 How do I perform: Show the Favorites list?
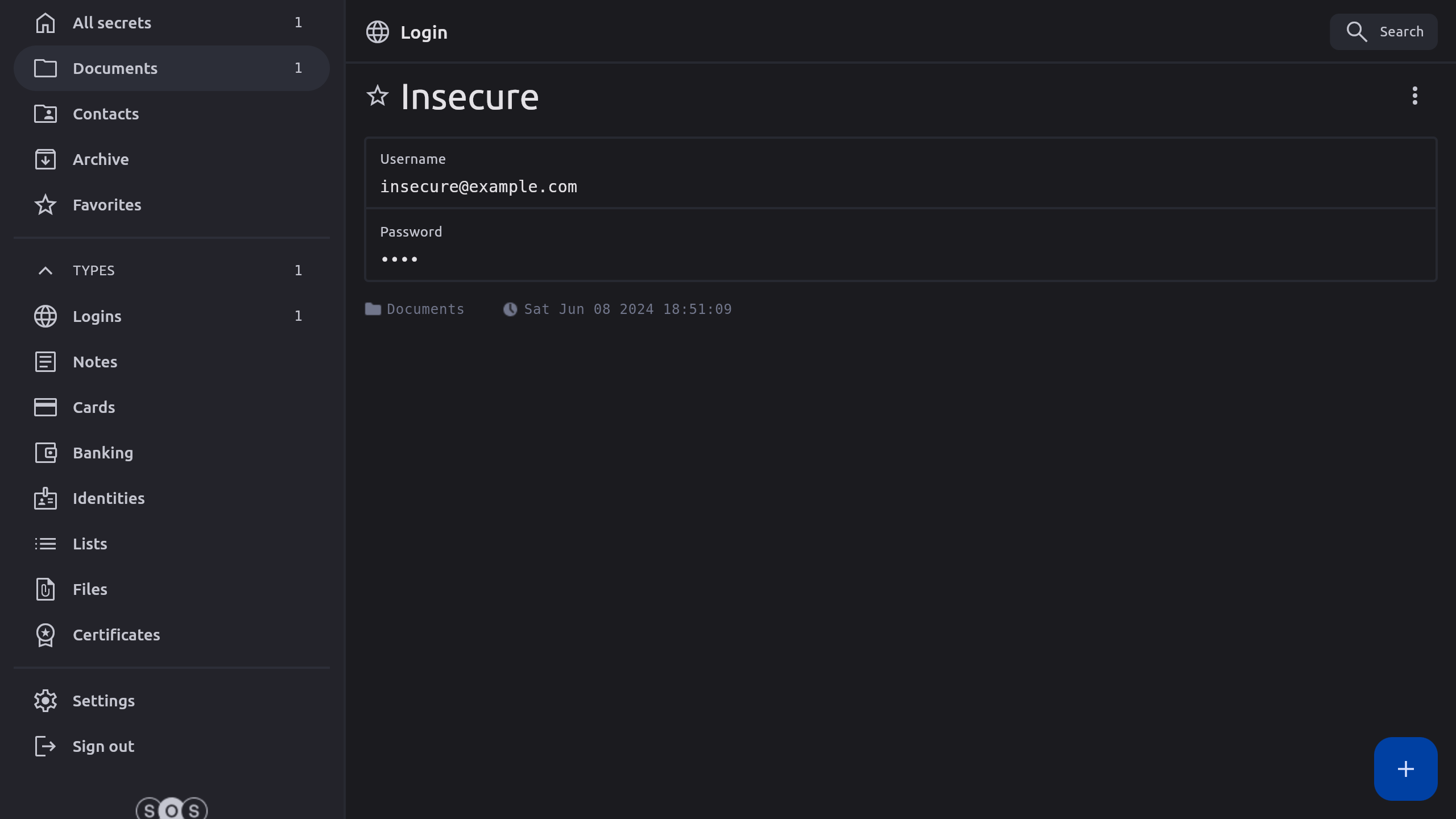(x=107, y=205)
